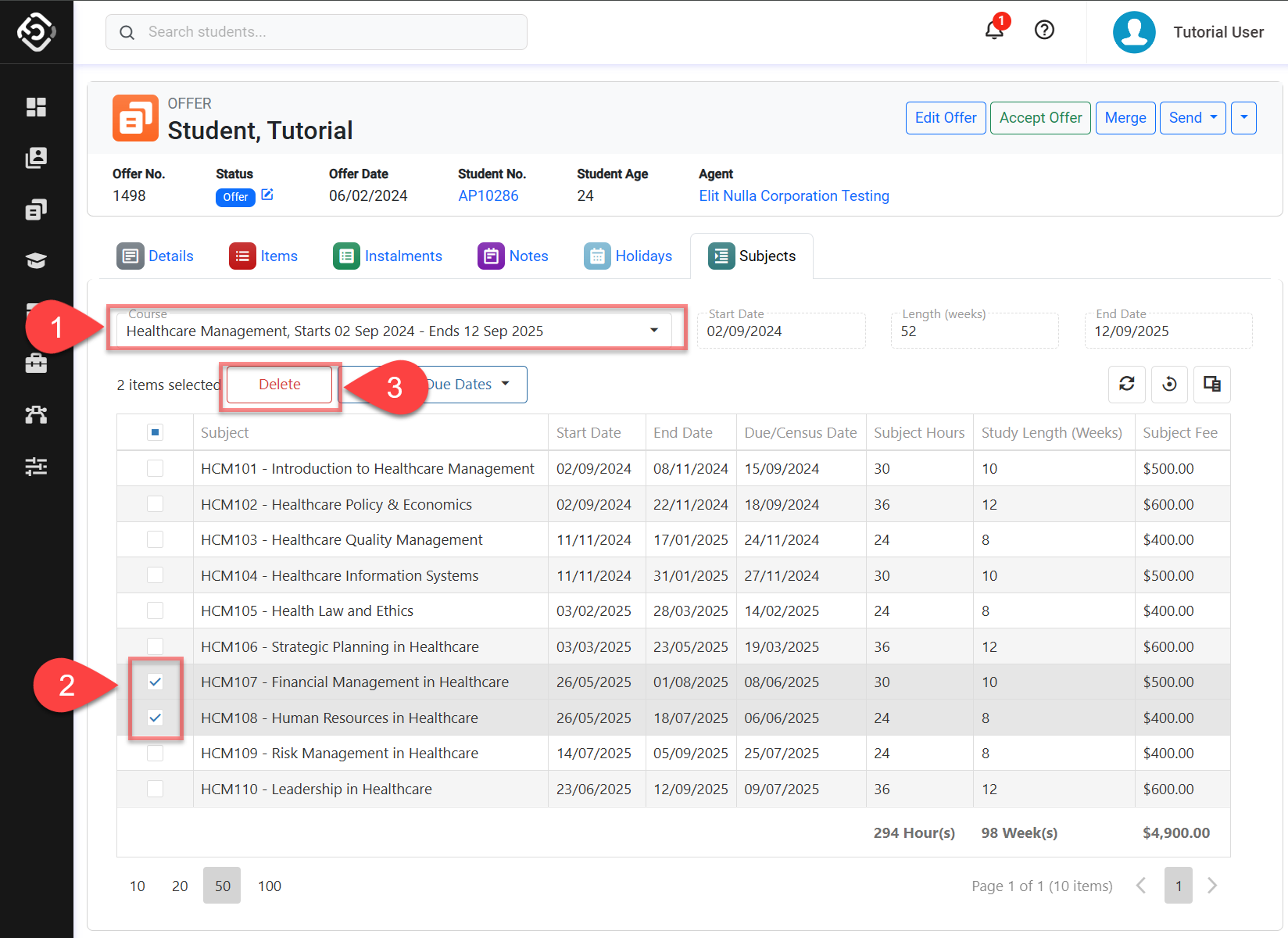Open the dashboard grid icon in sidebar
1288x938 pixels.
click(x=36, y=107)
